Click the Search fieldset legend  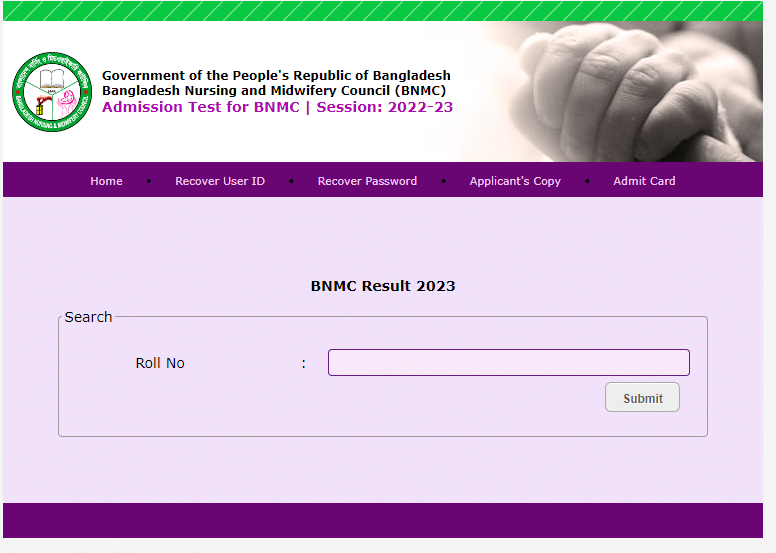89,317
